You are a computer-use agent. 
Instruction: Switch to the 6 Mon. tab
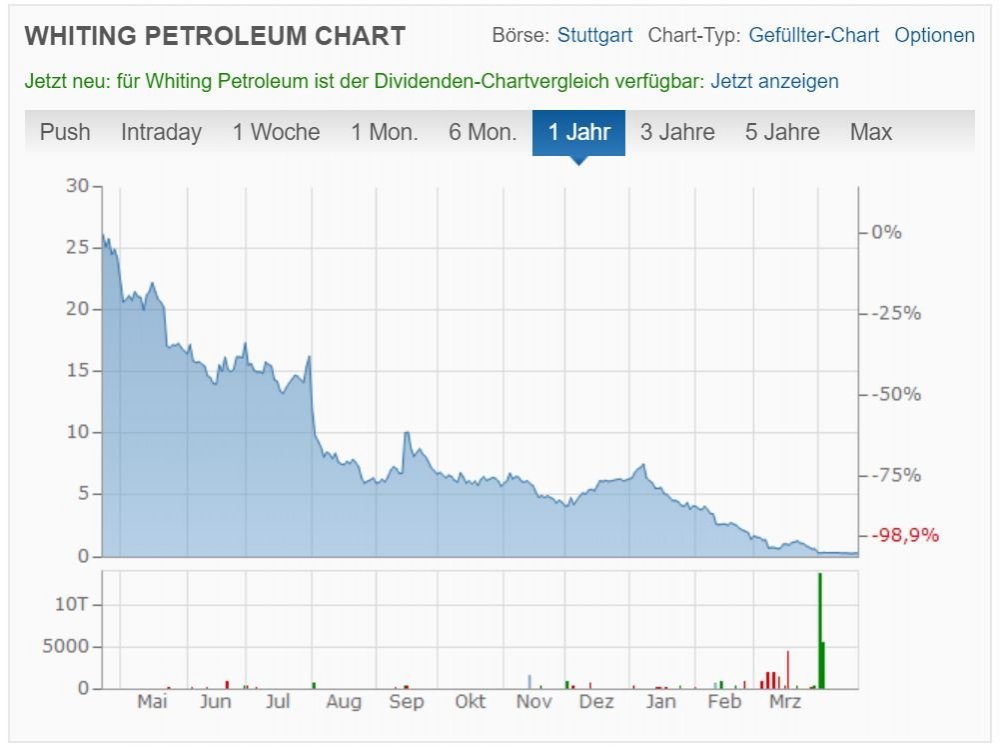coord(482,132)
